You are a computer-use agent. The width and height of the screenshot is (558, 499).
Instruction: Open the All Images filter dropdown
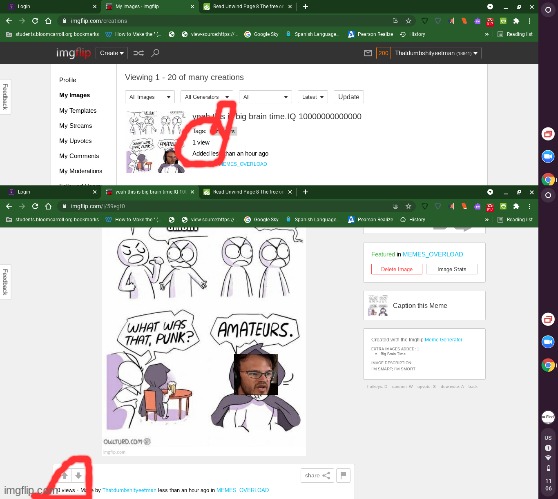point(149,97)
